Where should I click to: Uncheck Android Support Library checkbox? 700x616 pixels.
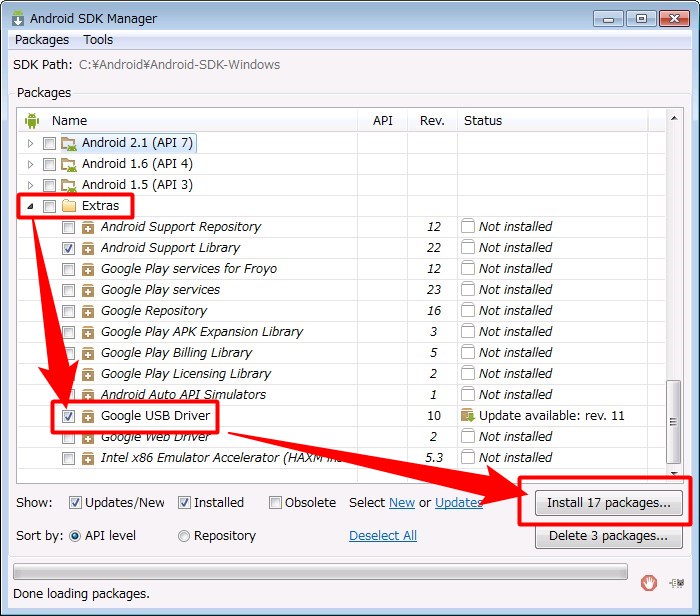click(x=68, y=248)
